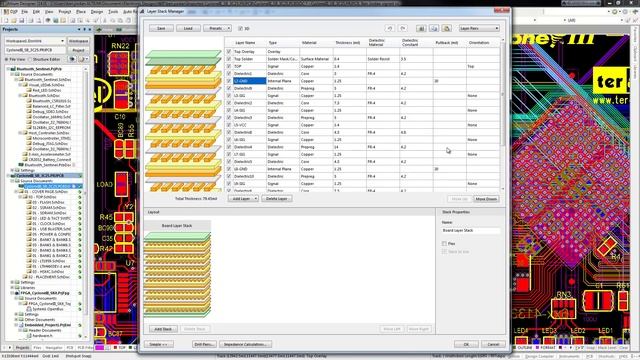This screenshot has width=640, height=360.
Task: Select the Board Layer Stack header in Layout
Action: (177, 226)
